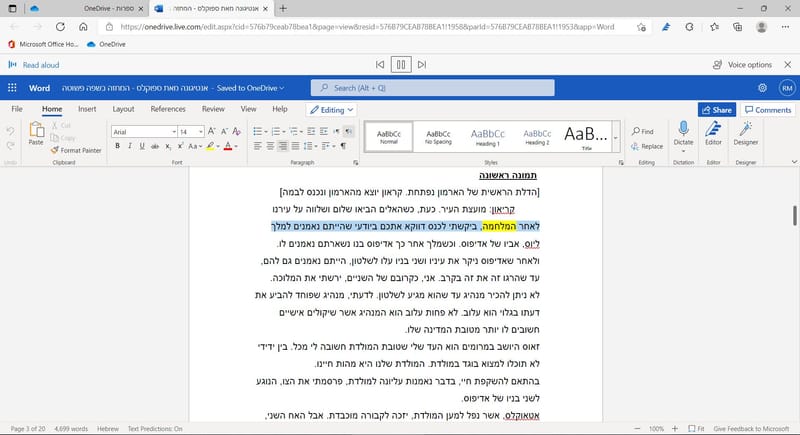Align text right
This screenshot has width=800, height=435.
point(283,146)
